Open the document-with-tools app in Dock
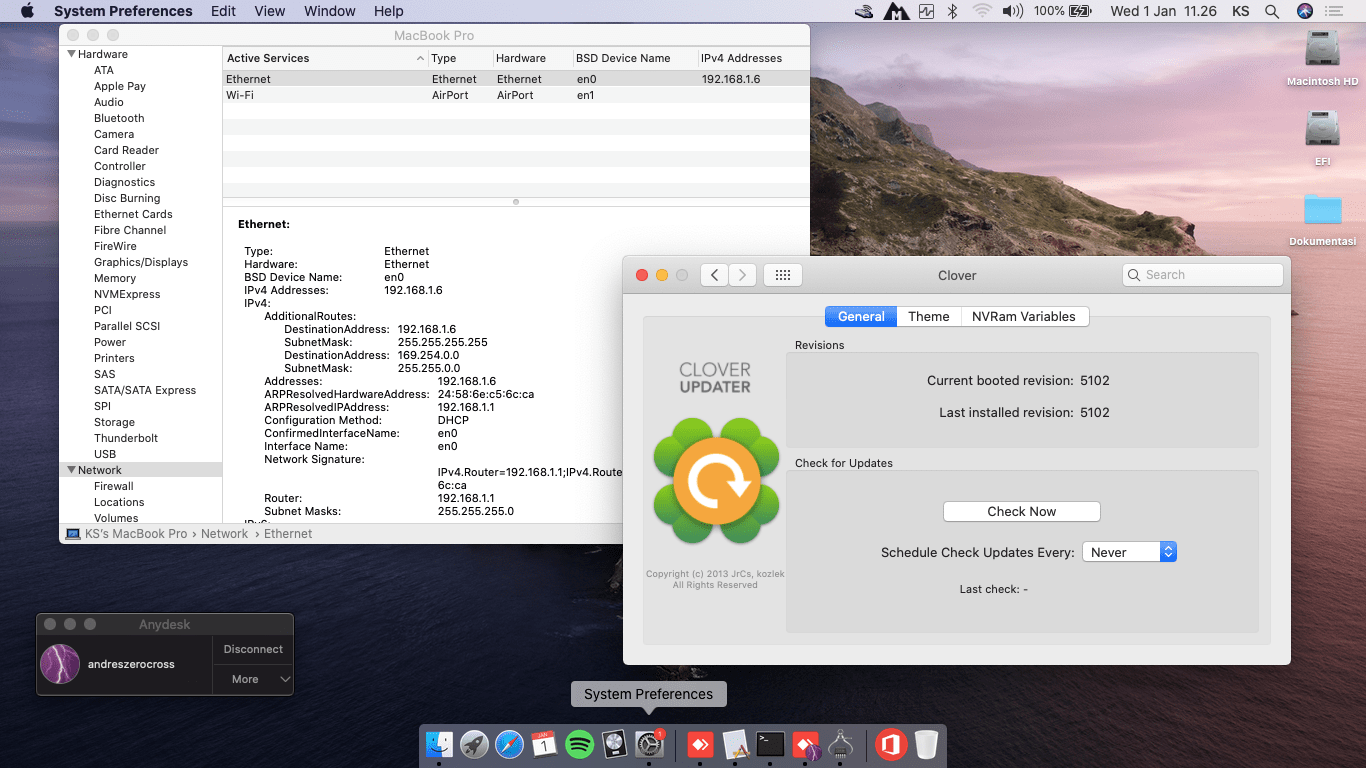 [x=735, y=744]
